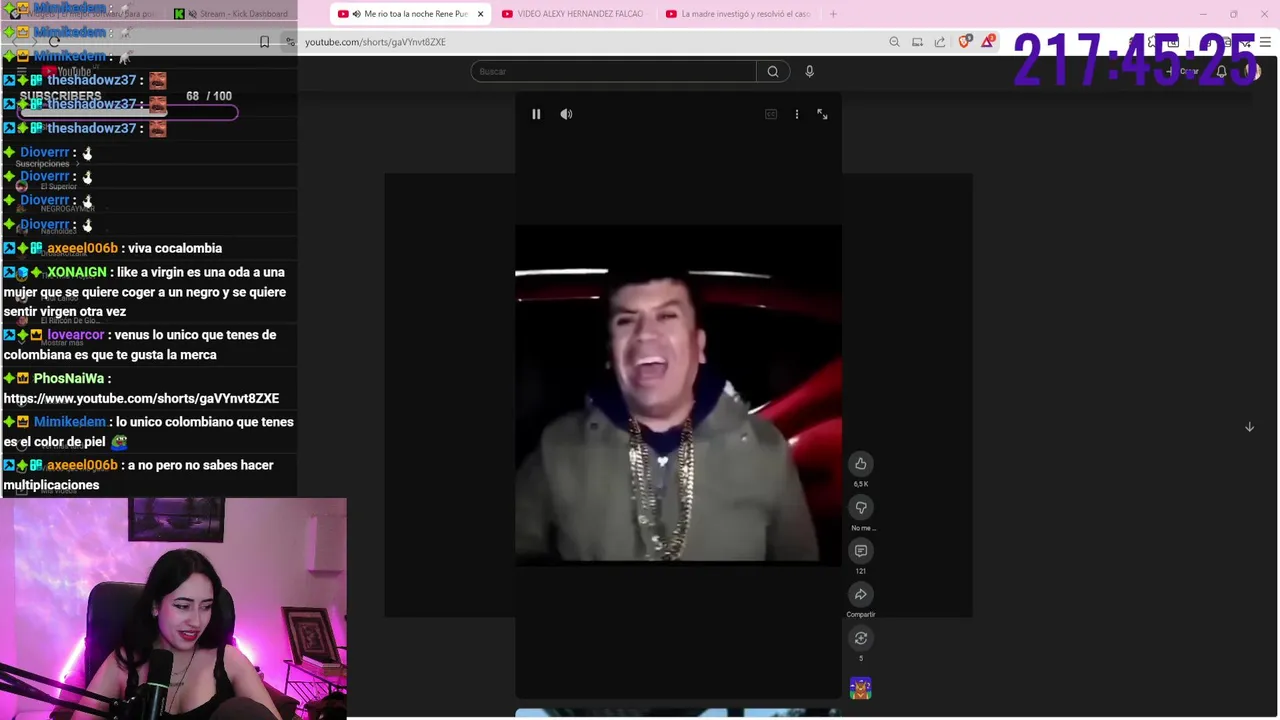Open the remix option below Compartir

pyautogui.click(x=861, y=638)
